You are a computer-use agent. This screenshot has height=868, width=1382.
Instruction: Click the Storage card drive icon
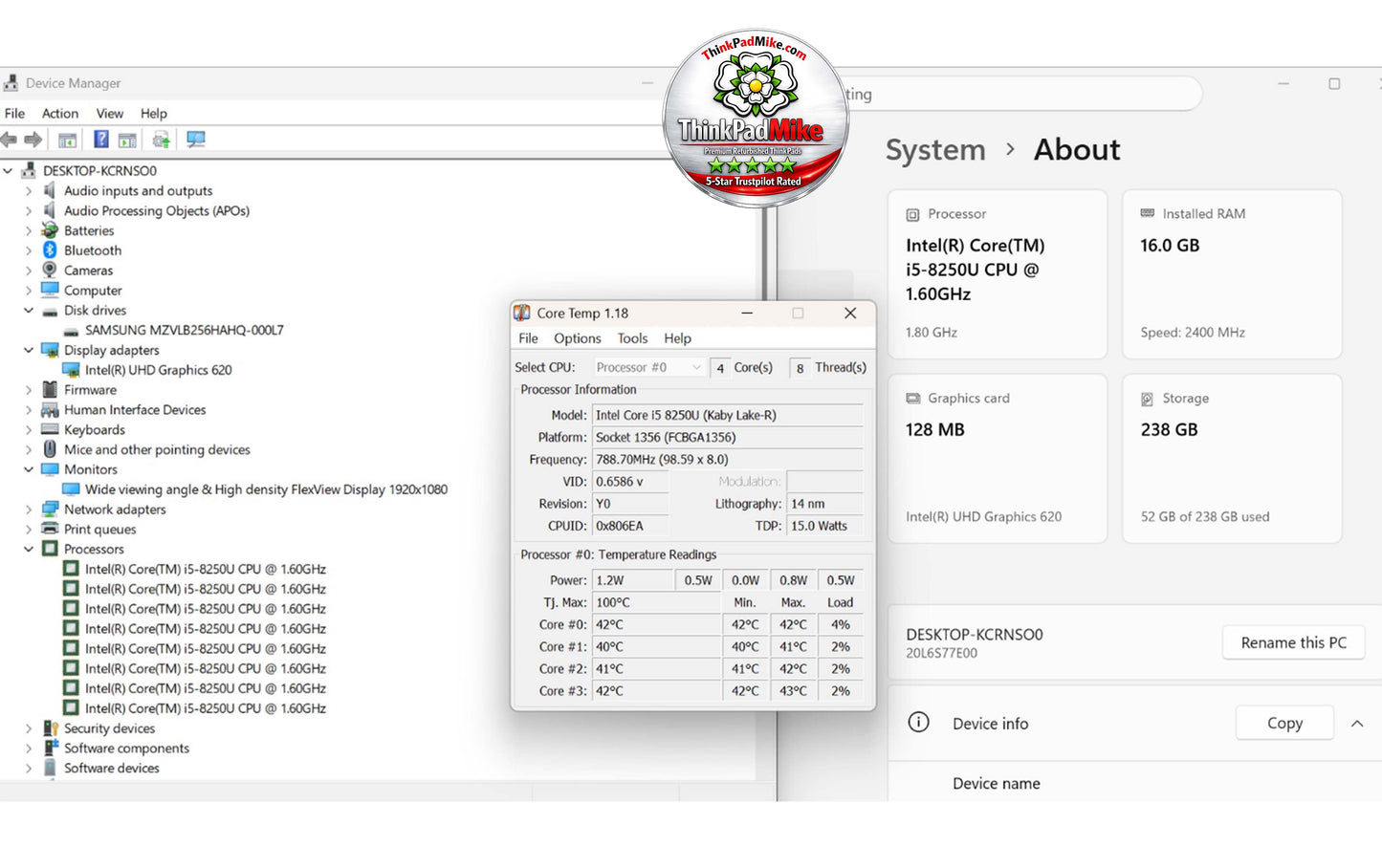click(x=1147, y=399)
